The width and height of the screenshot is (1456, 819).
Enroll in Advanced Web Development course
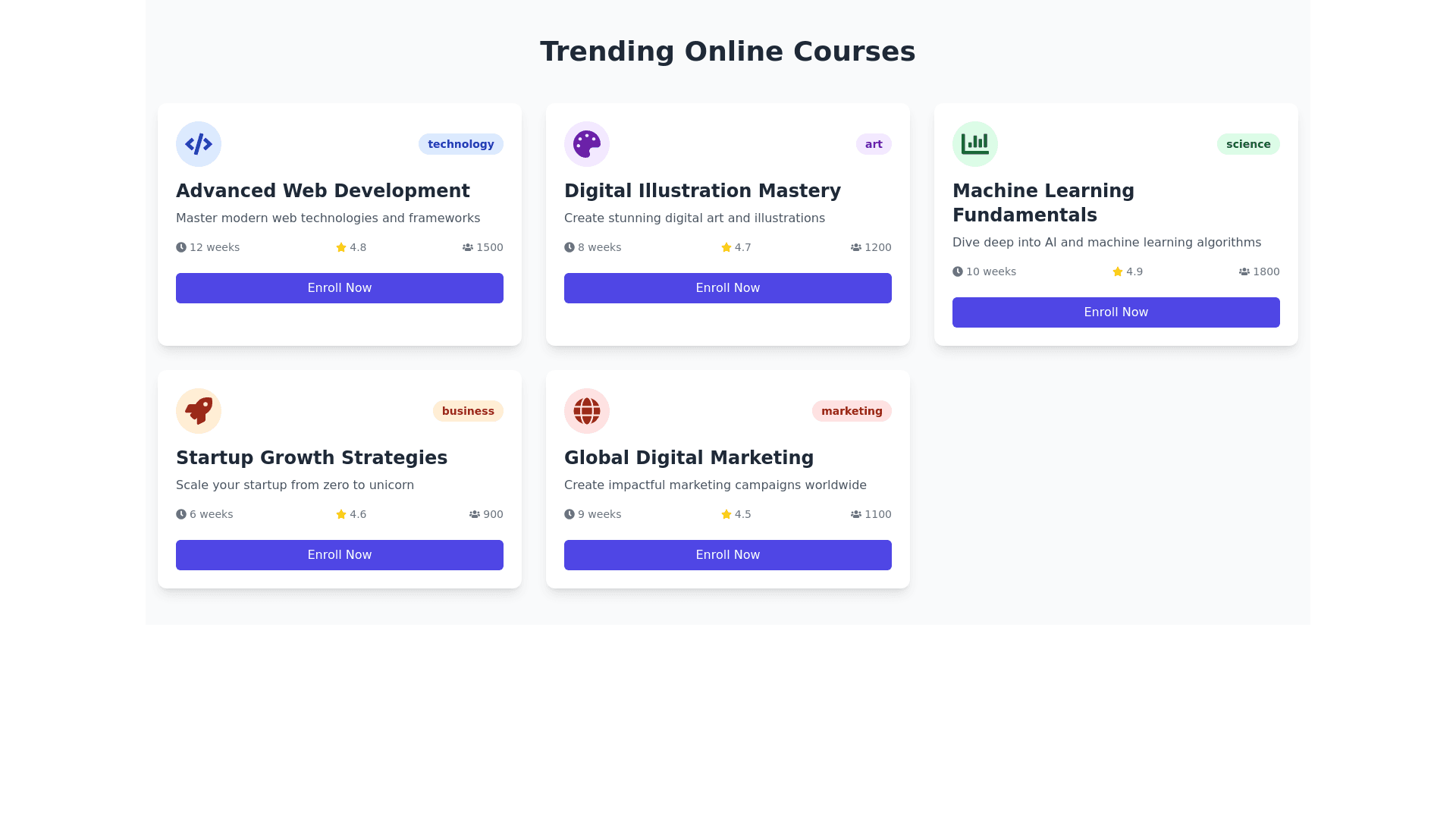coord(340,288)
